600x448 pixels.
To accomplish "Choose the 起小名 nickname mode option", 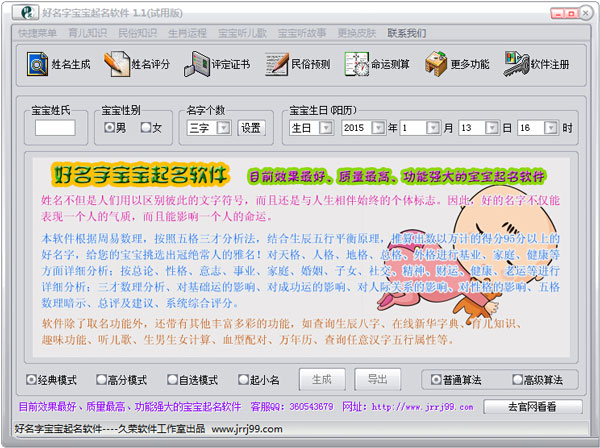I will (245, 380).
